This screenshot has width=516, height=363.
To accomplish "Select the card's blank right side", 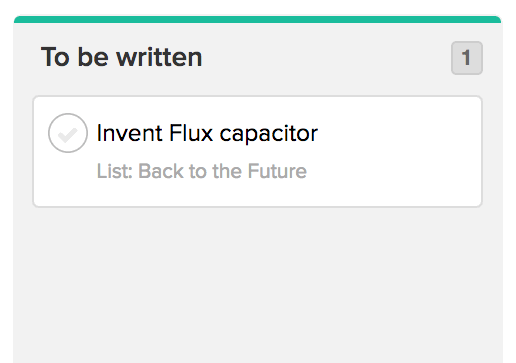I will point(398,151).
